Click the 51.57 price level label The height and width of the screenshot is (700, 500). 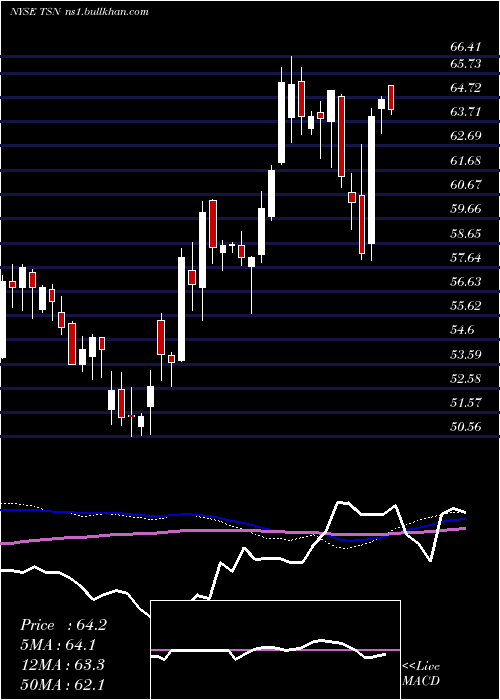(465, 403)
